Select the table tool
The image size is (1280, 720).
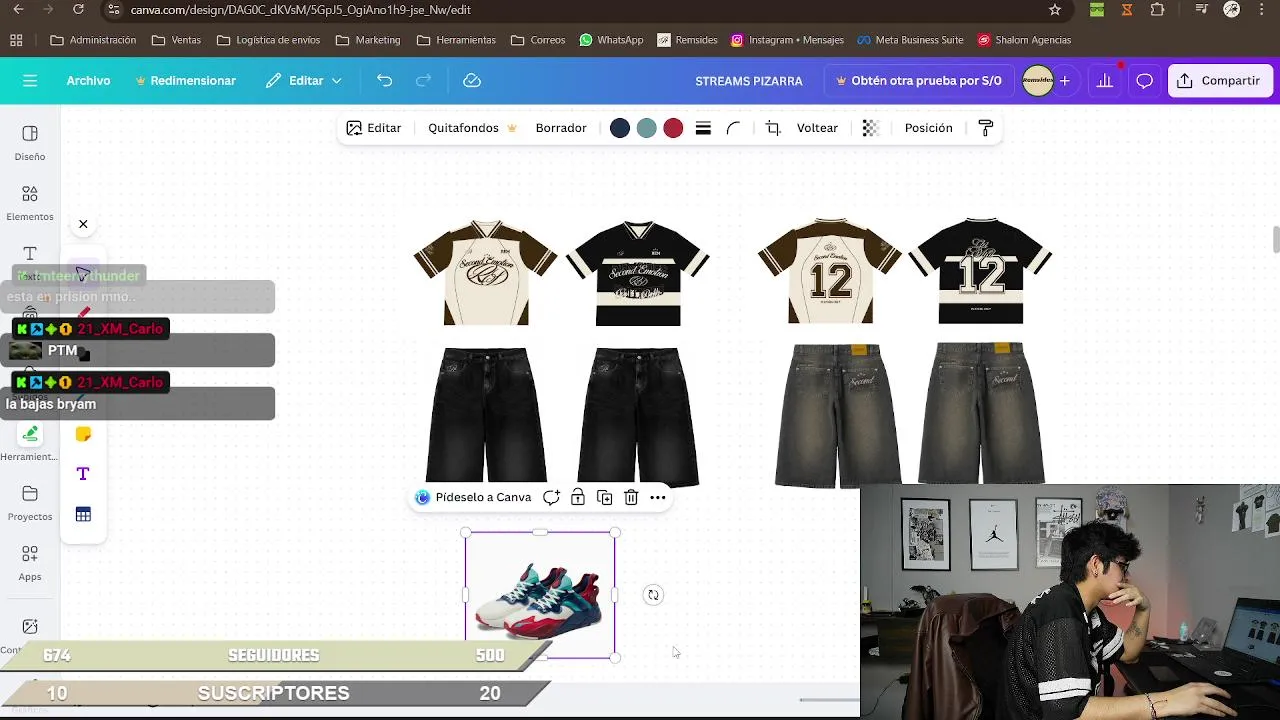(x=83, y=514)
